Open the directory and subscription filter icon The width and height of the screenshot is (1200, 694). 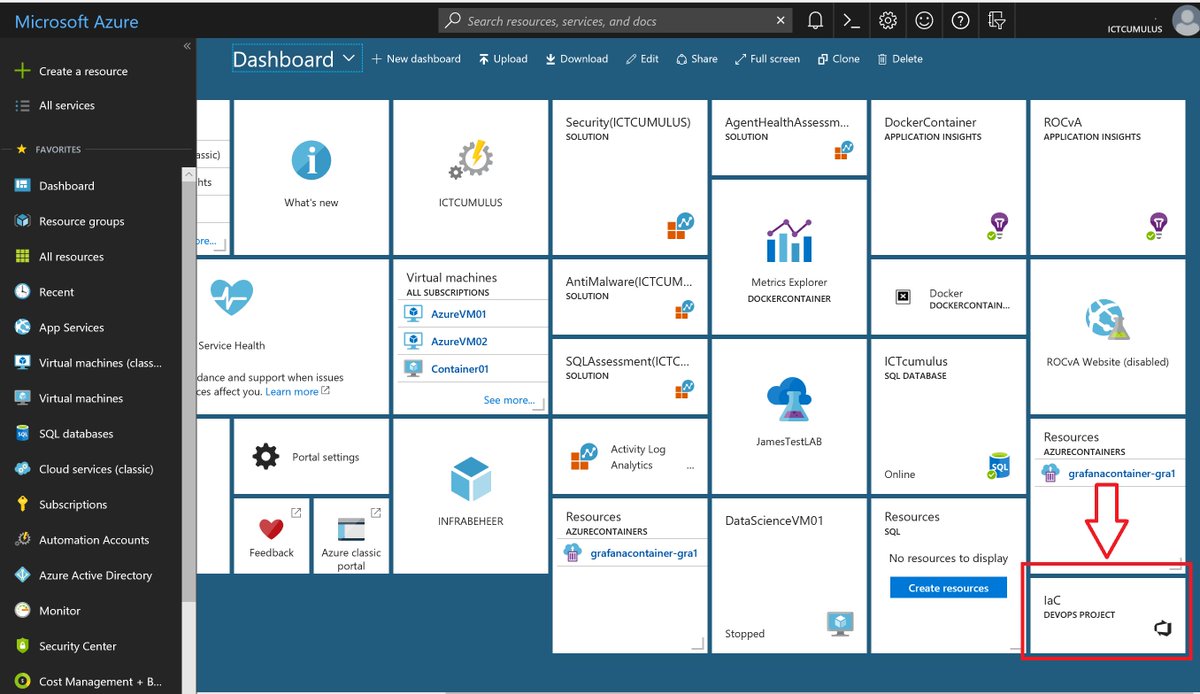click(995, 20)
